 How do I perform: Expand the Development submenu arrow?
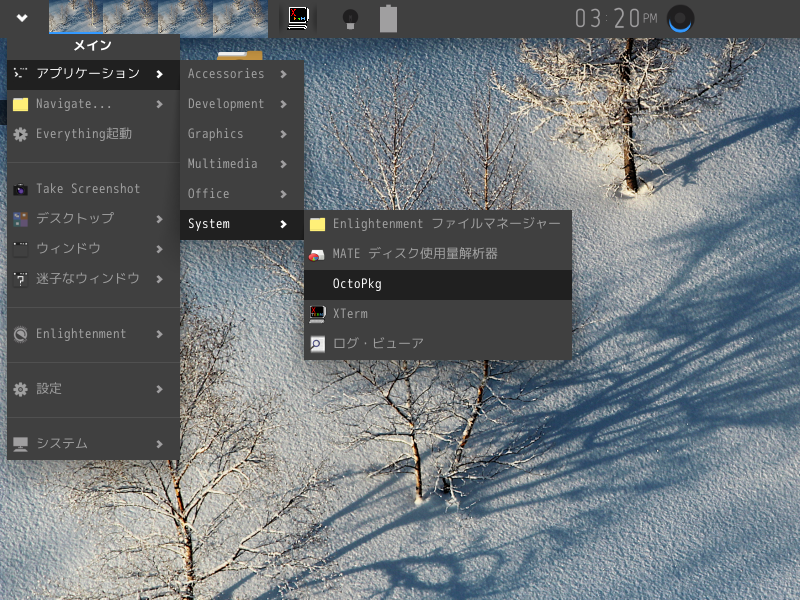click(283, 104)
